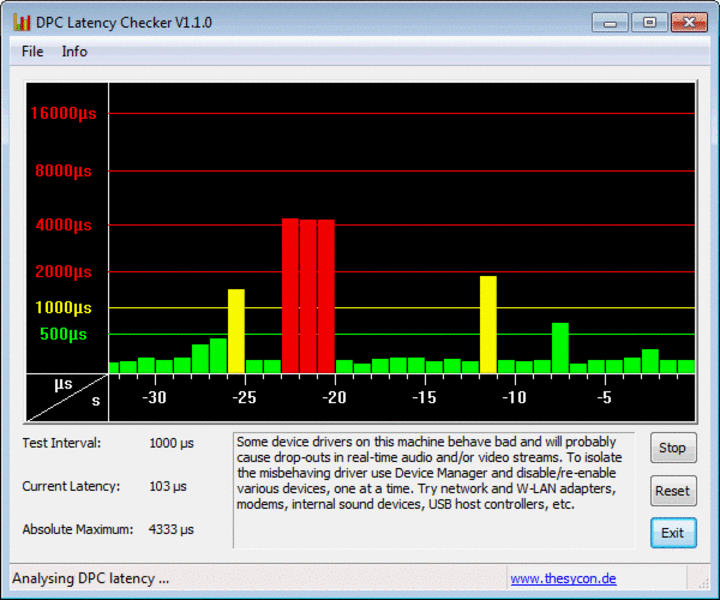Viewport: 720px width, 600px height.
Task: Click the DPC Latency Checker title bar icon
Action: [x=22, y=22]
